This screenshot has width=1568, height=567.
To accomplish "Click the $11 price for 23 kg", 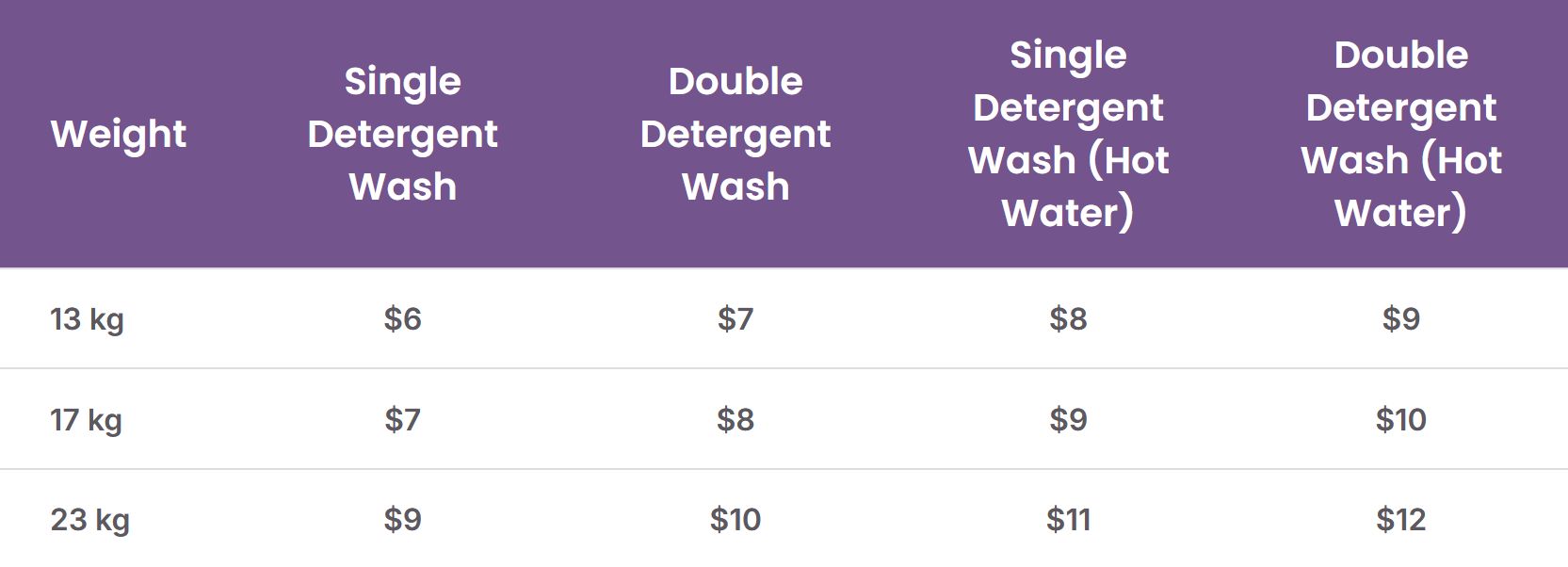I will coord(1068,520).
